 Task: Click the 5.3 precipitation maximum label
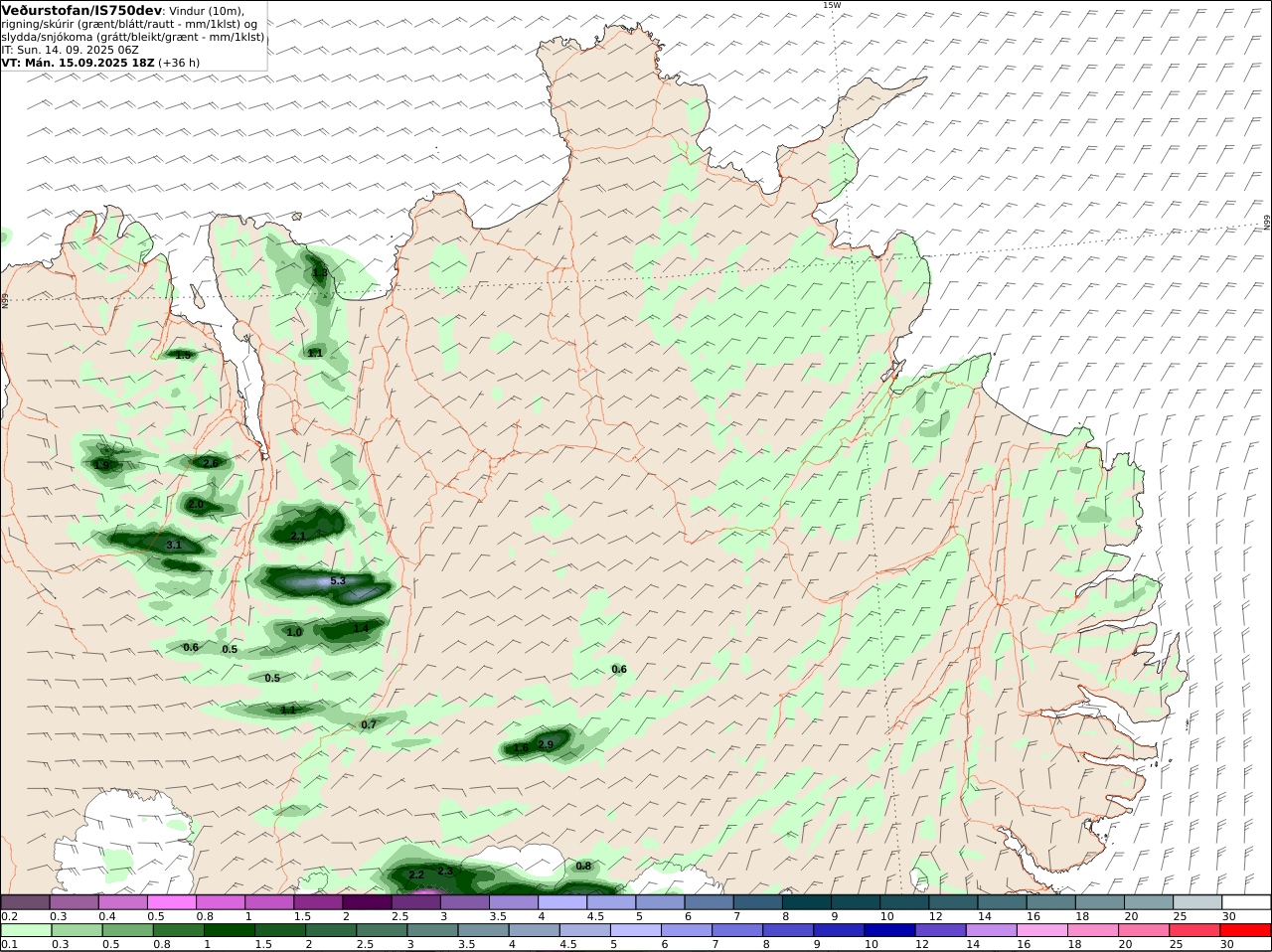click(x=338, y=580)
